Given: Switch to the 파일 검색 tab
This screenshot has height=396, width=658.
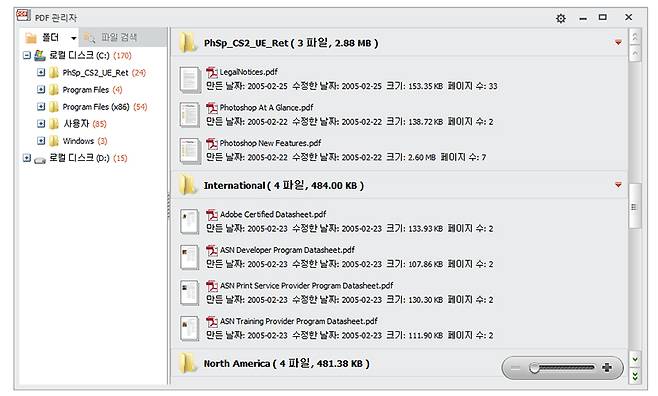Looking at the screenshot, I should 122,37.
